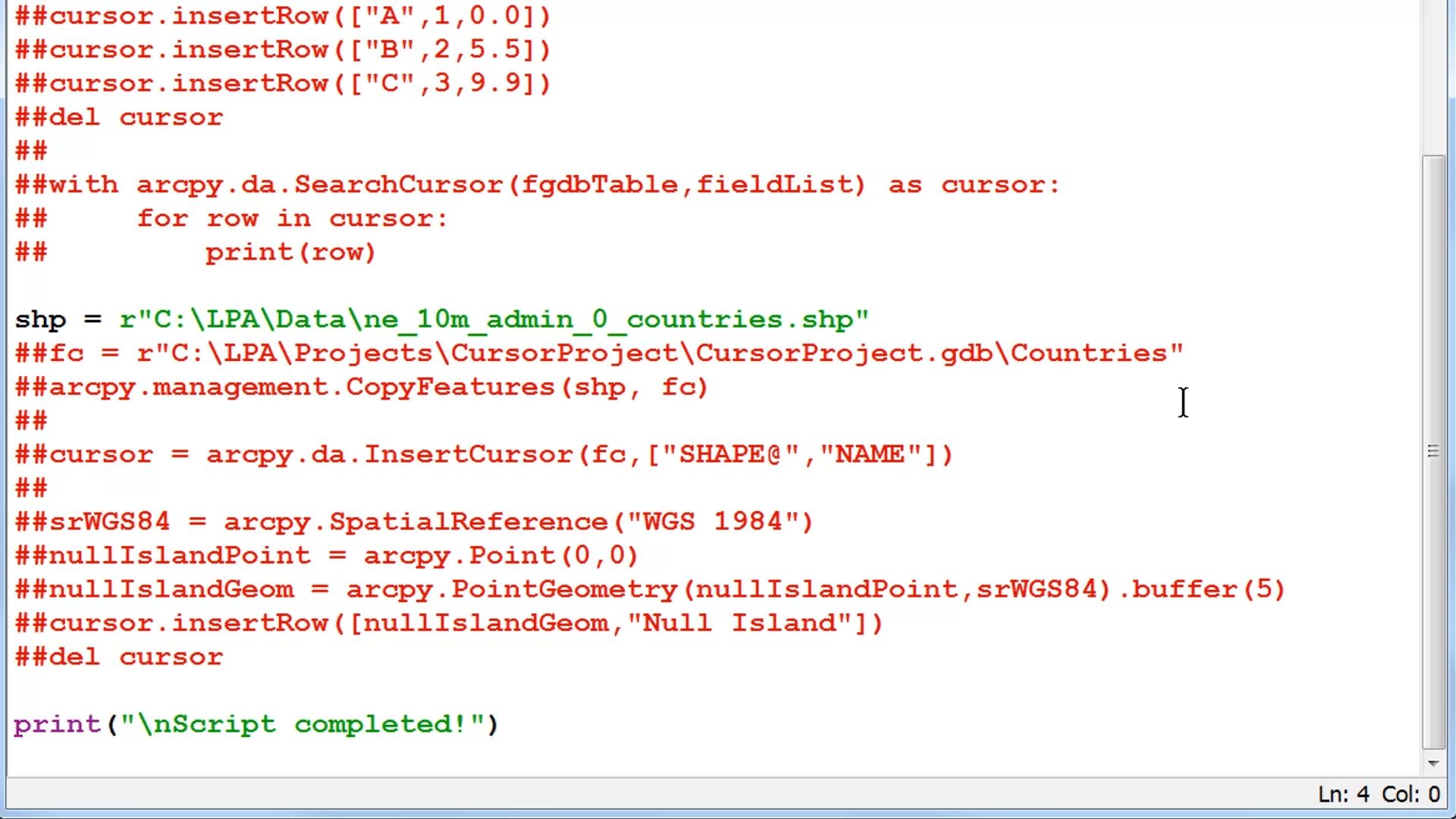This screenshot has height=819, width=1456.
Task: Click on print(row) commented statement
Action: (290, 253)
